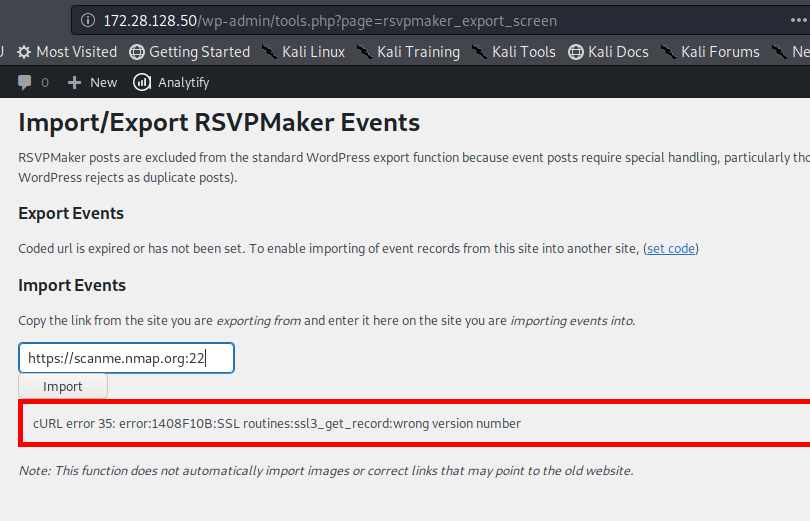Open the New content menu in admin bar

pyautogui.click(x=92, y=83)
